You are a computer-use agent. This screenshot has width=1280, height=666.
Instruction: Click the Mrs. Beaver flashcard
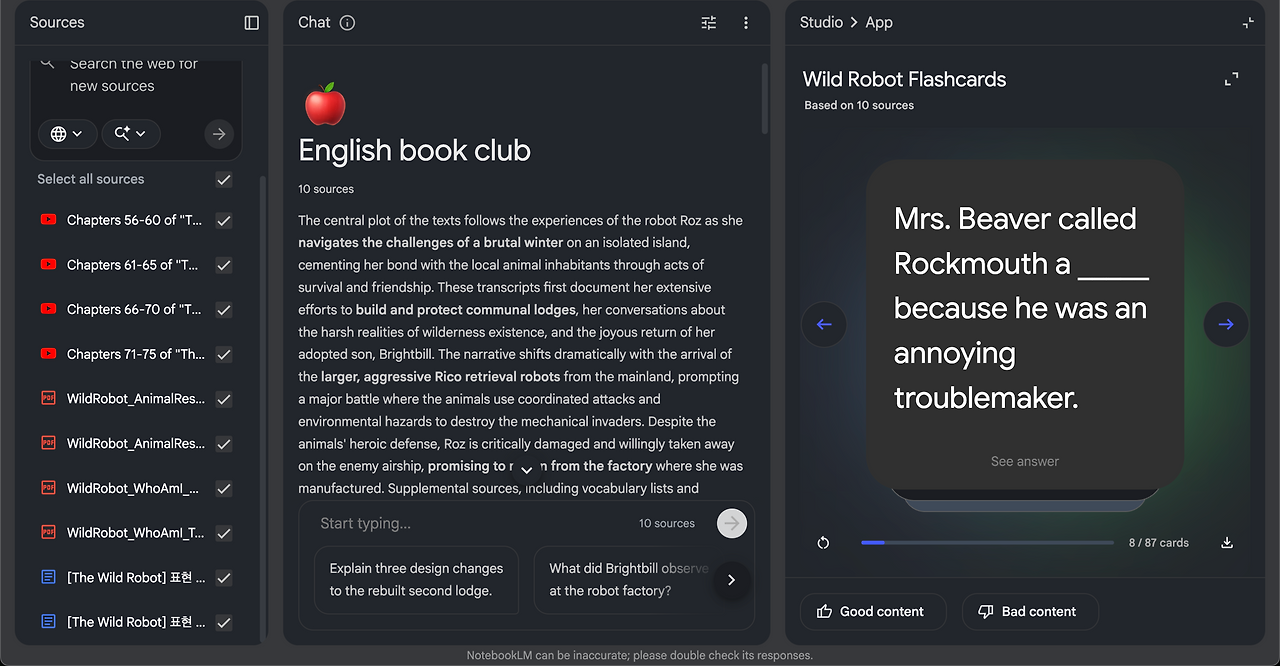click(x=1025, y=324)
